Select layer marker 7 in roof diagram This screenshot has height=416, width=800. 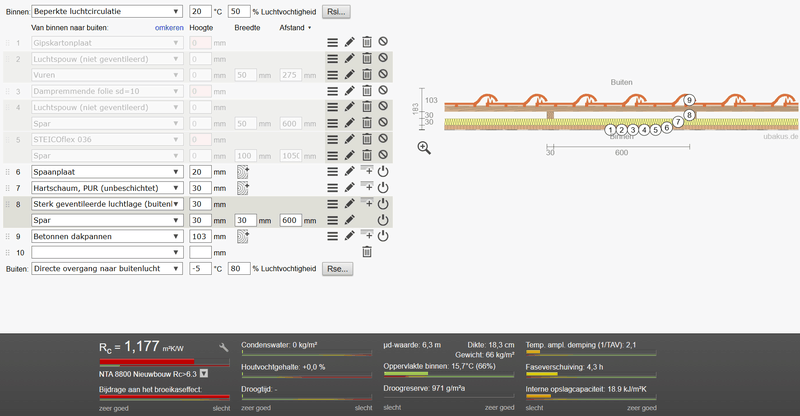click(678, 122)
